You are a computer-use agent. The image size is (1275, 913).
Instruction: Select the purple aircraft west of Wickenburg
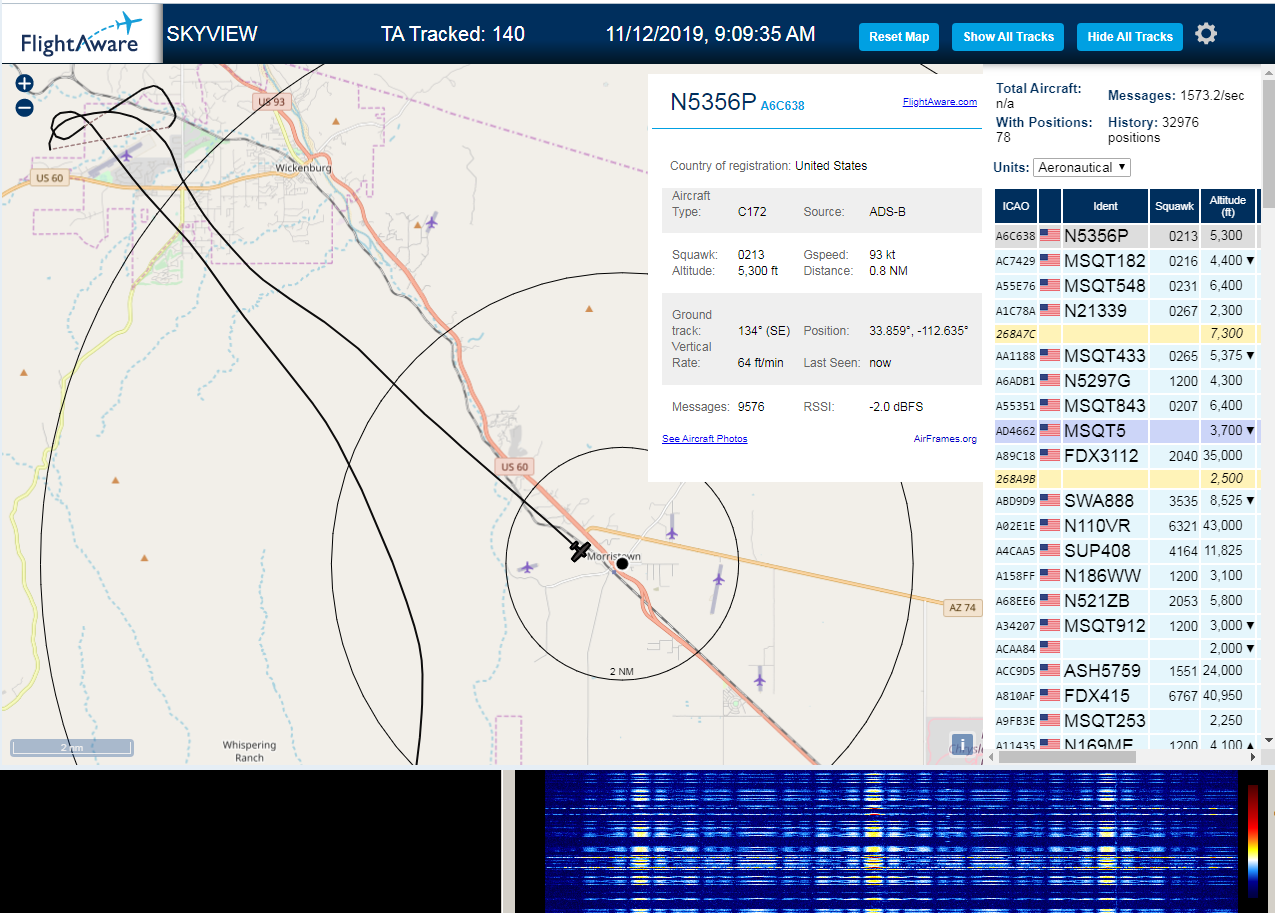126,154
